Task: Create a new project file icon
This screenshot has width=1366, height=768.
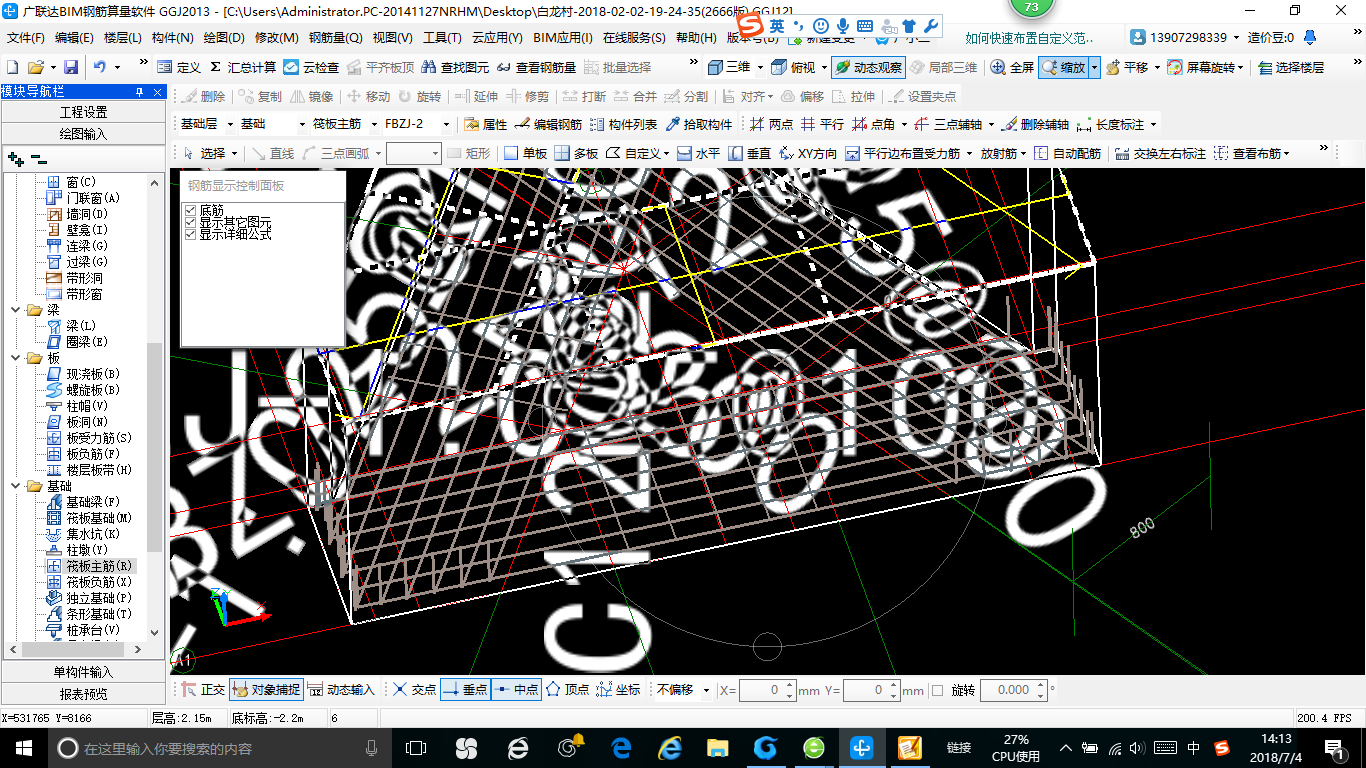Action: click(12, 67)
